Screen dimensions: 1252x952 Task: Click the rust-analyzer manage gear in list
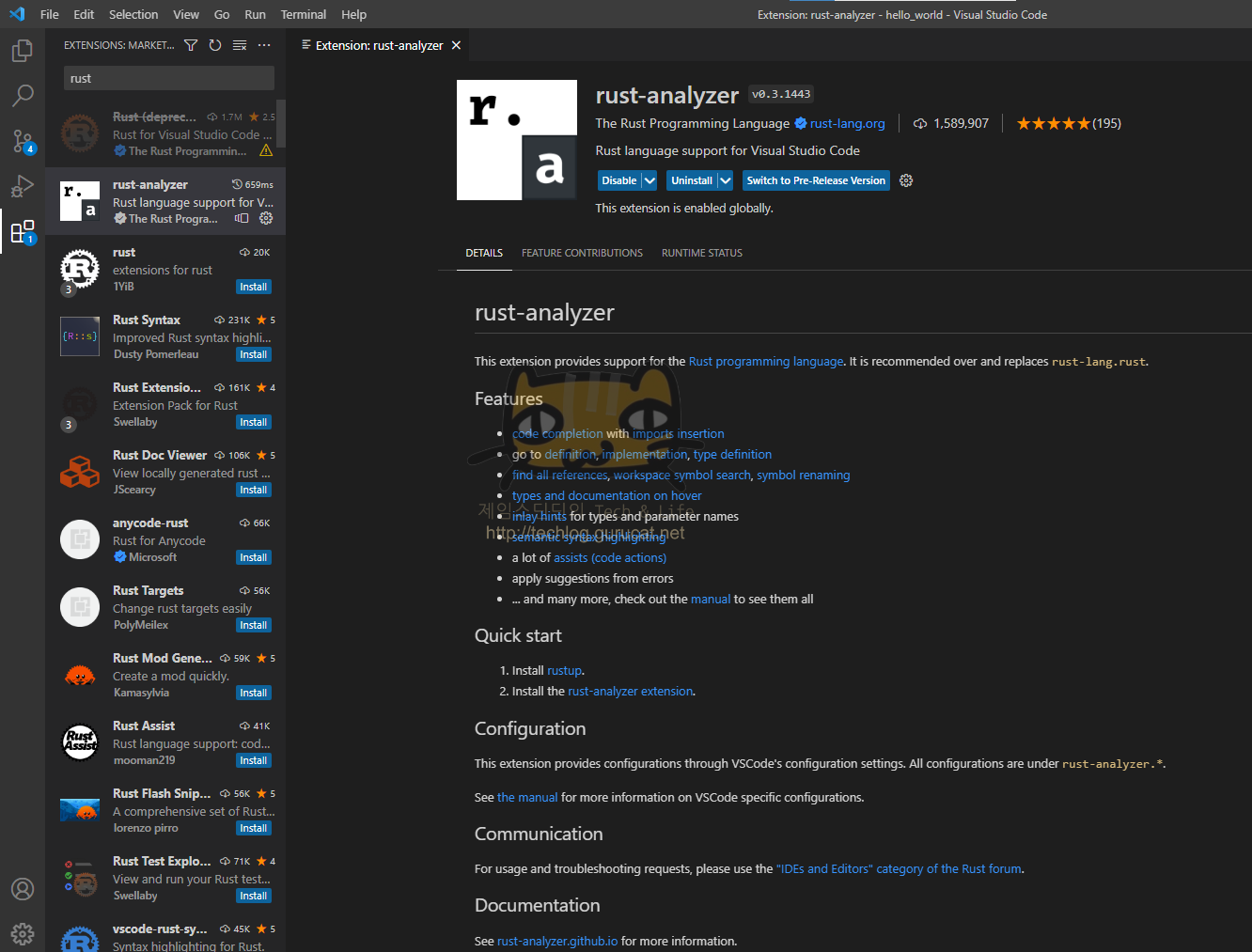[x=266, y=218]
